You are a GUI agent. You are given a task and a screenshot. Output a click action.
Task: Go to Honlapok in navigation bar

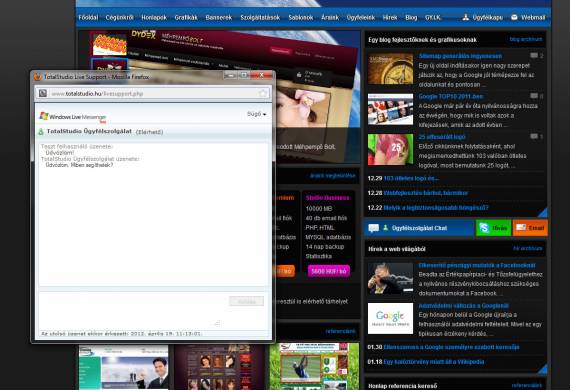coord(154,17)
